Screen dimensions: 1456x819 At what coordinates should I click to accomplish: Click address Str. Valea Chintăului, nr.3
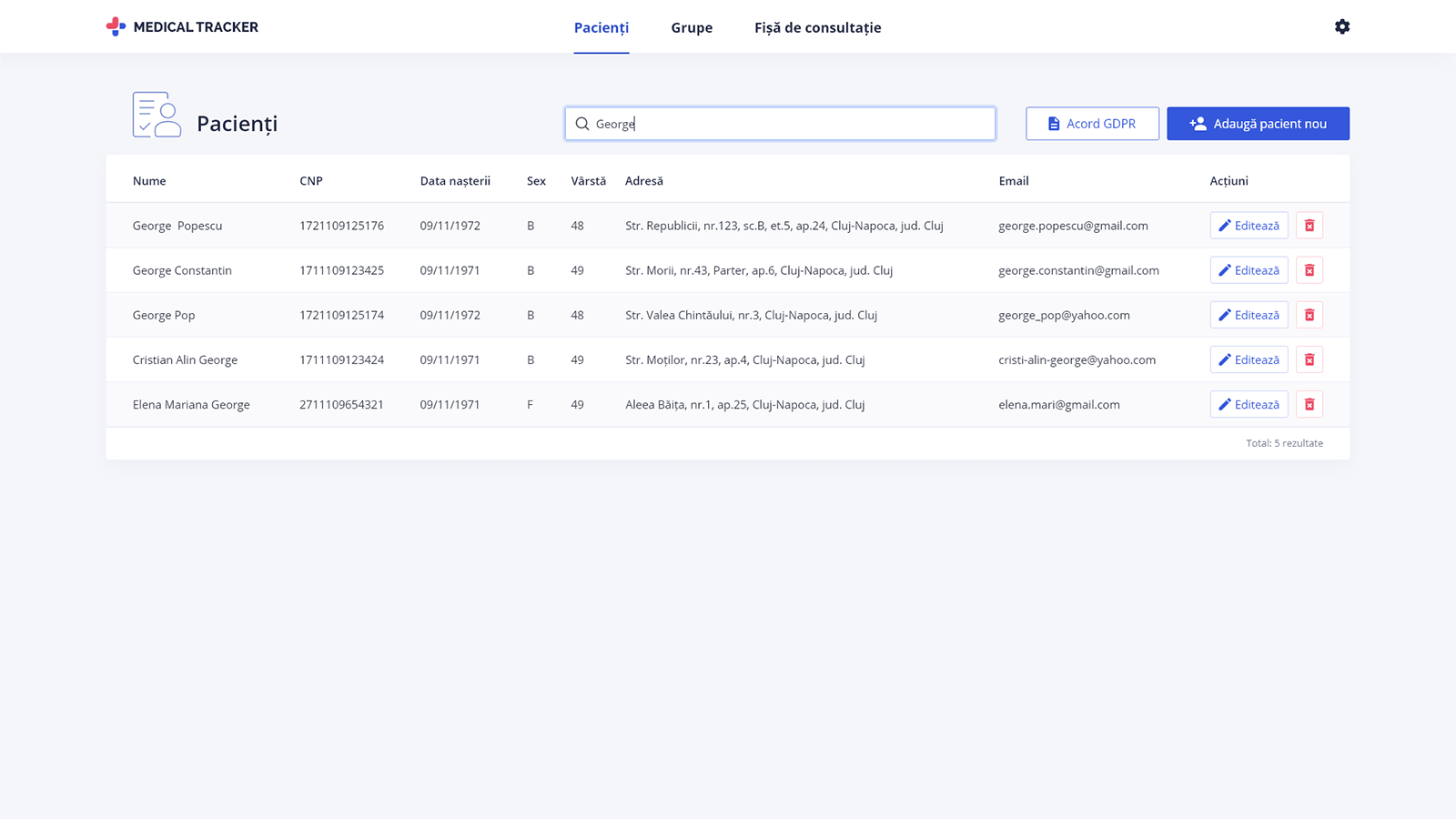click(x=751, y=315)
